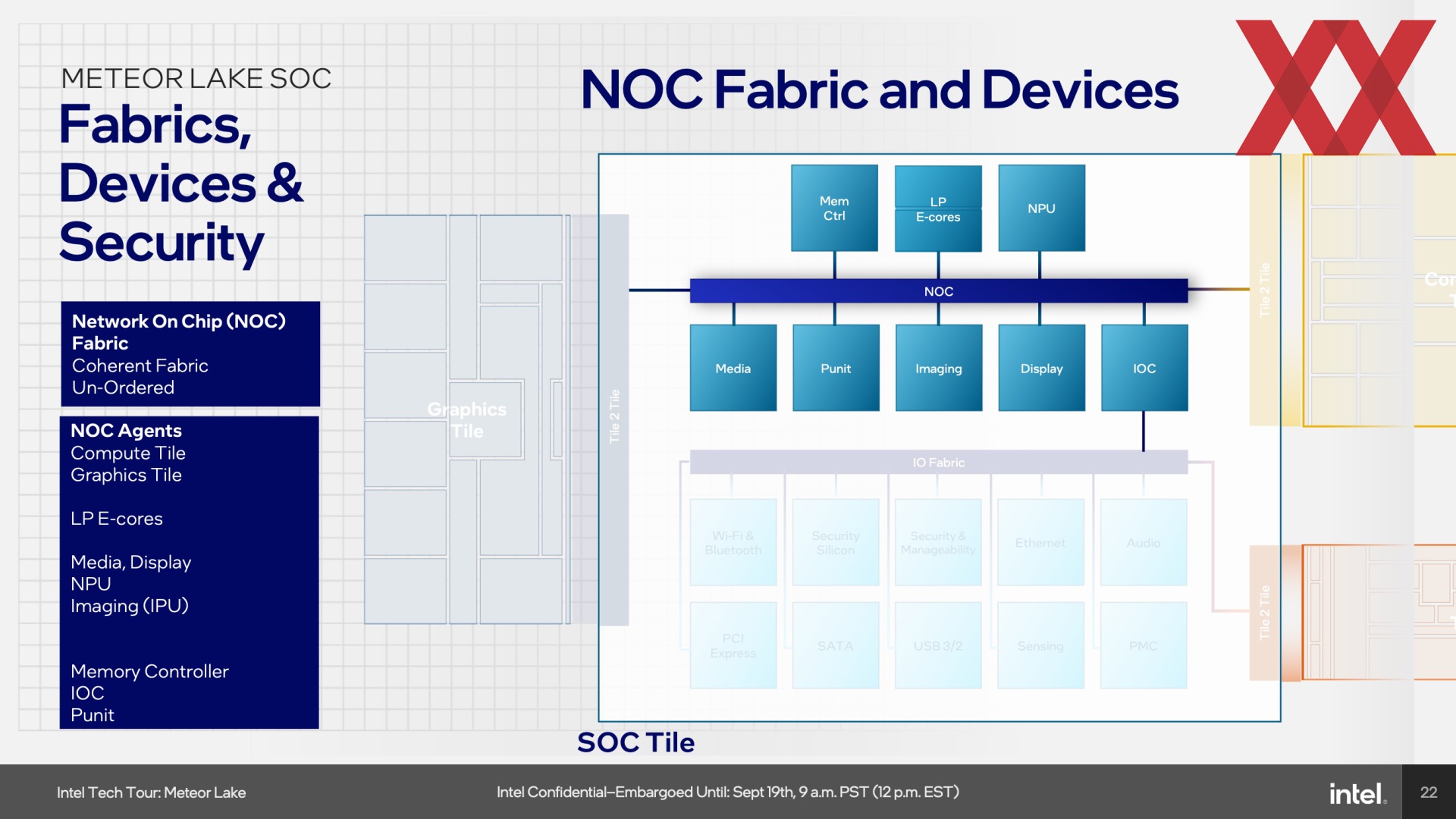Click the Display block
This screenshot has height=819, width=1456.
pos(1041,368)
